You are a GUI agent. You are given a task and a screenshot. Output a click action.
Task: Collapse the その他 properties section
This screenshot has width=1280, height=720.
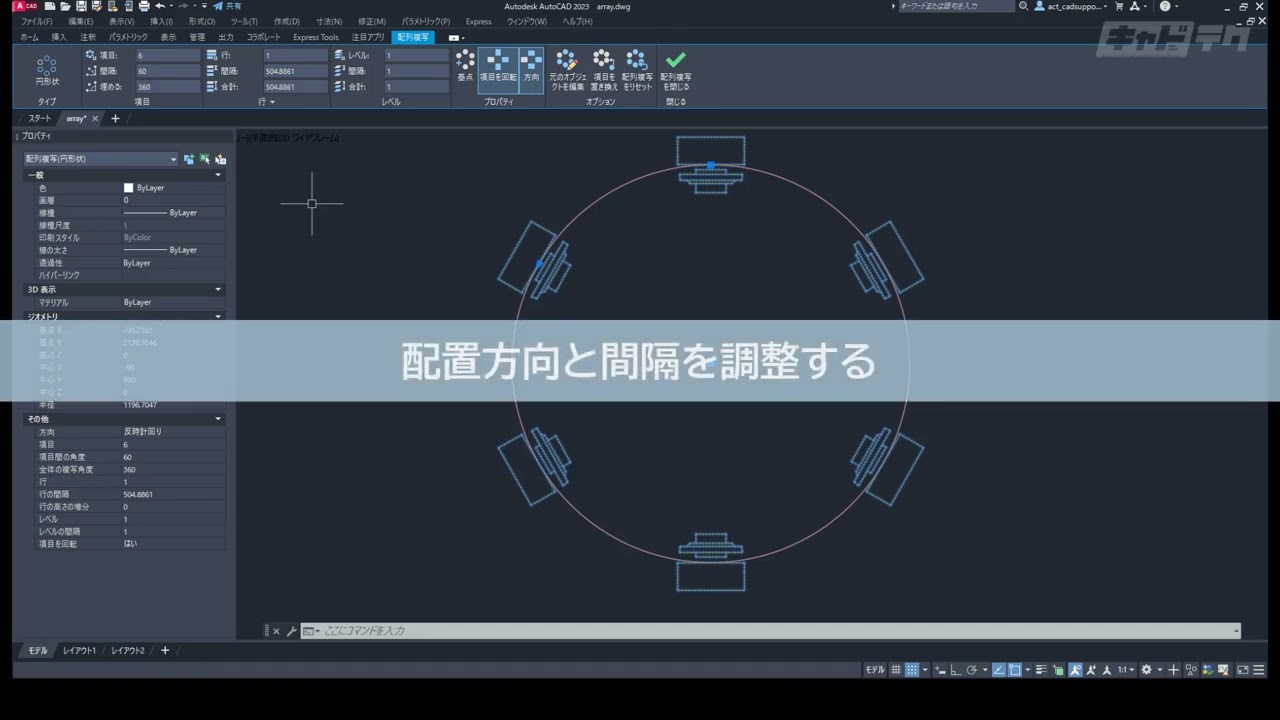(x=218, y=419)
